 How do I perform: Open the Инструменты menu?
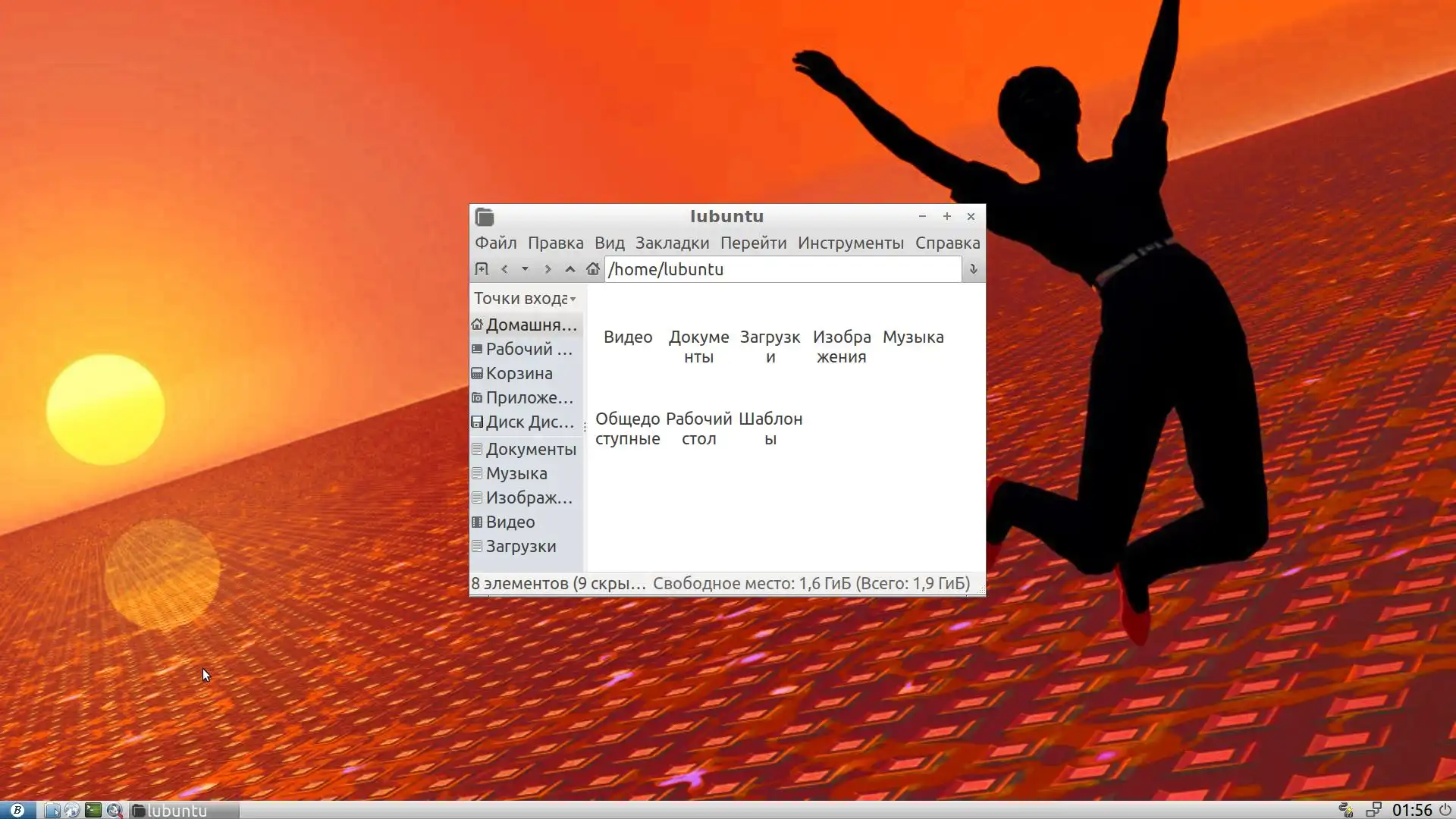tap(850, 243)
